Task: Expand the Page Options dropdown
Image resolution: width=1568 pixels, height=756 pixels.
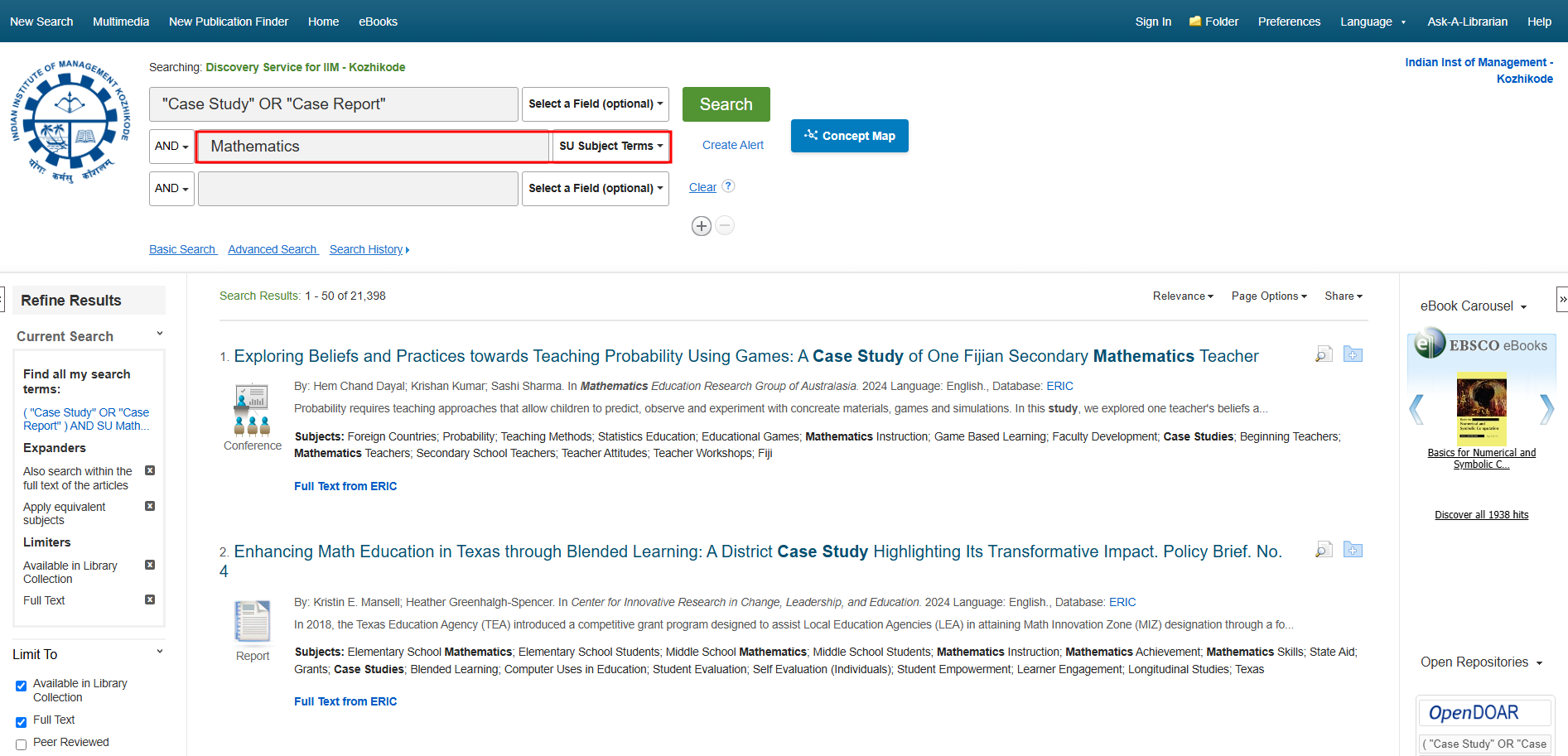Action: click(x=1268, y=296)
